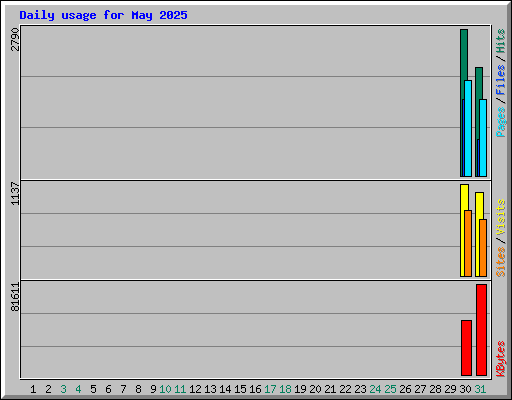
Task: Select the Files legend label
Action: pos(500,79)
